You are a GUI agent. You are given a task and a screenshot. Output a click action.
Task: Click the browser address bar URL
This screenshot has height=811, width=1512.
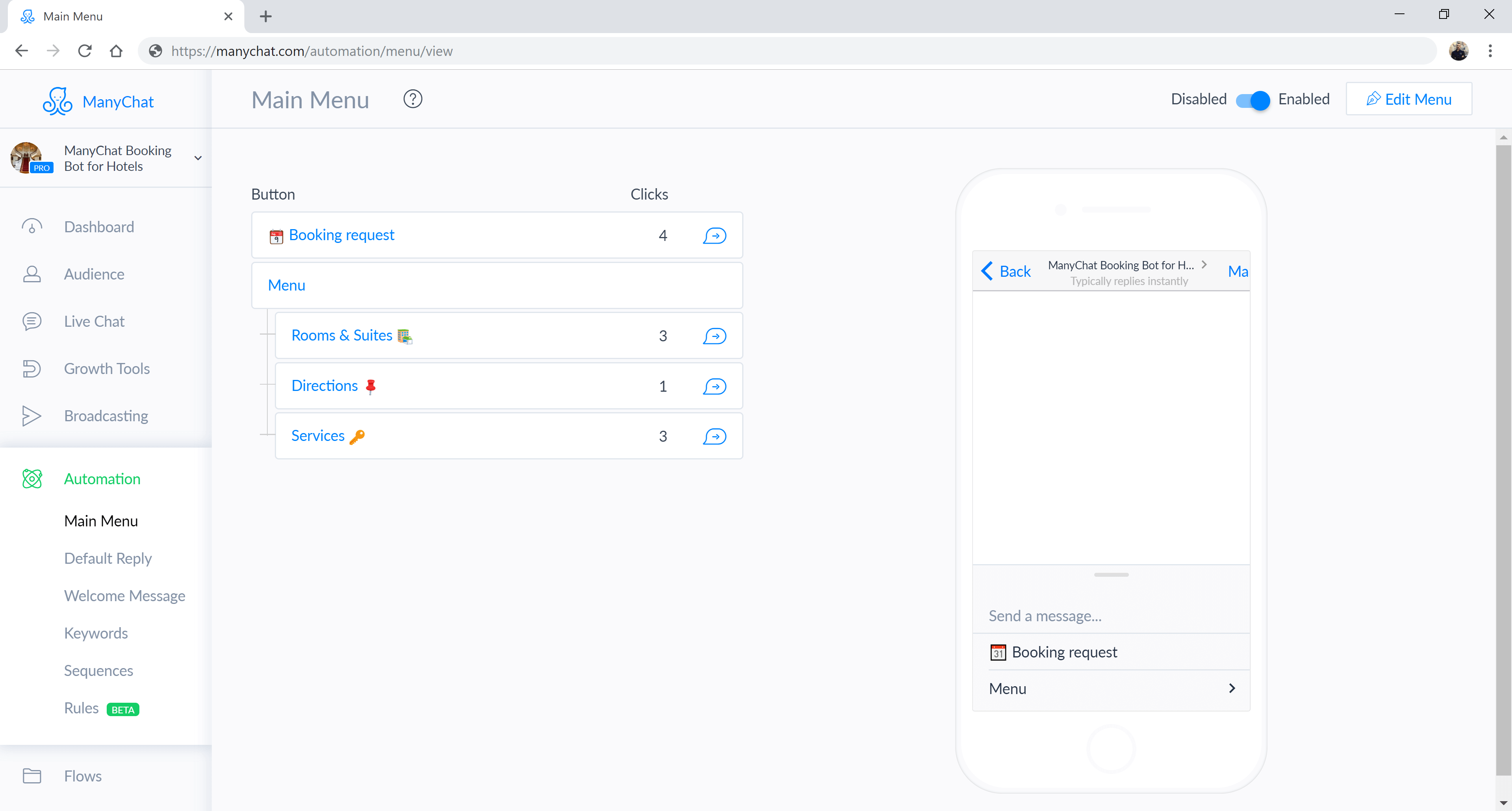[312, 51]
